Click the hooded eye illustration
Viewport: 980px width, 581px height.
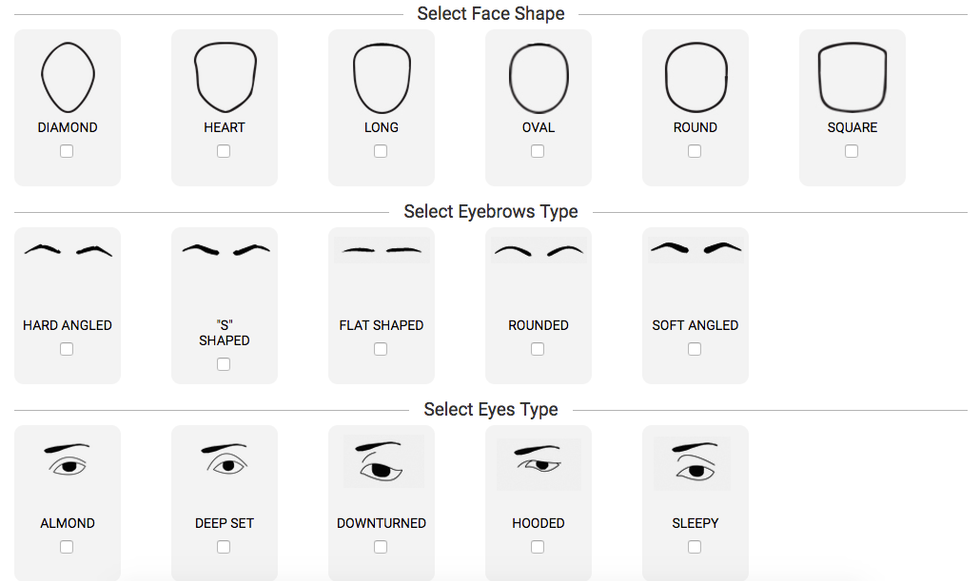point(539,461)
